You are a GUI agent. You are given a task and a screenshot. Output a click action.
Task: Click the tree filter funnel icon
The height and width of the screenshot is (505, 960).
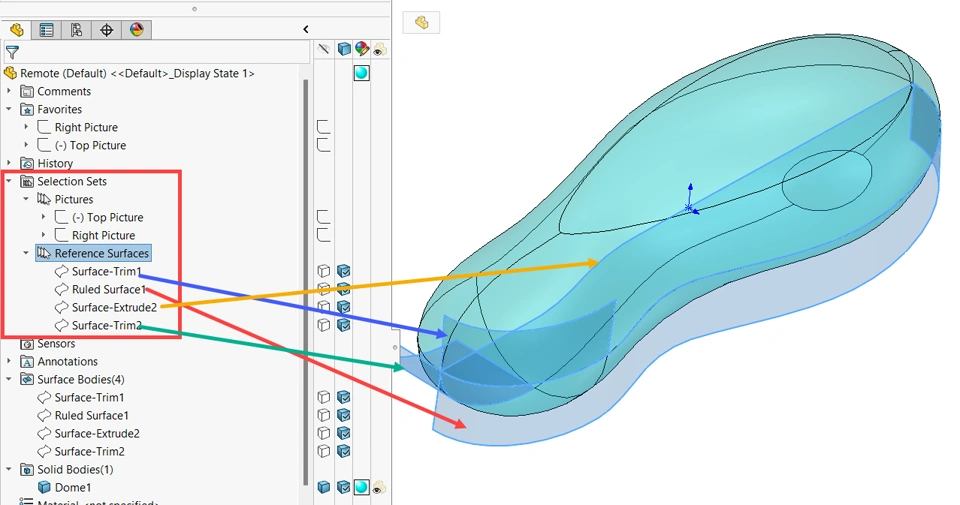click(12, 53)
